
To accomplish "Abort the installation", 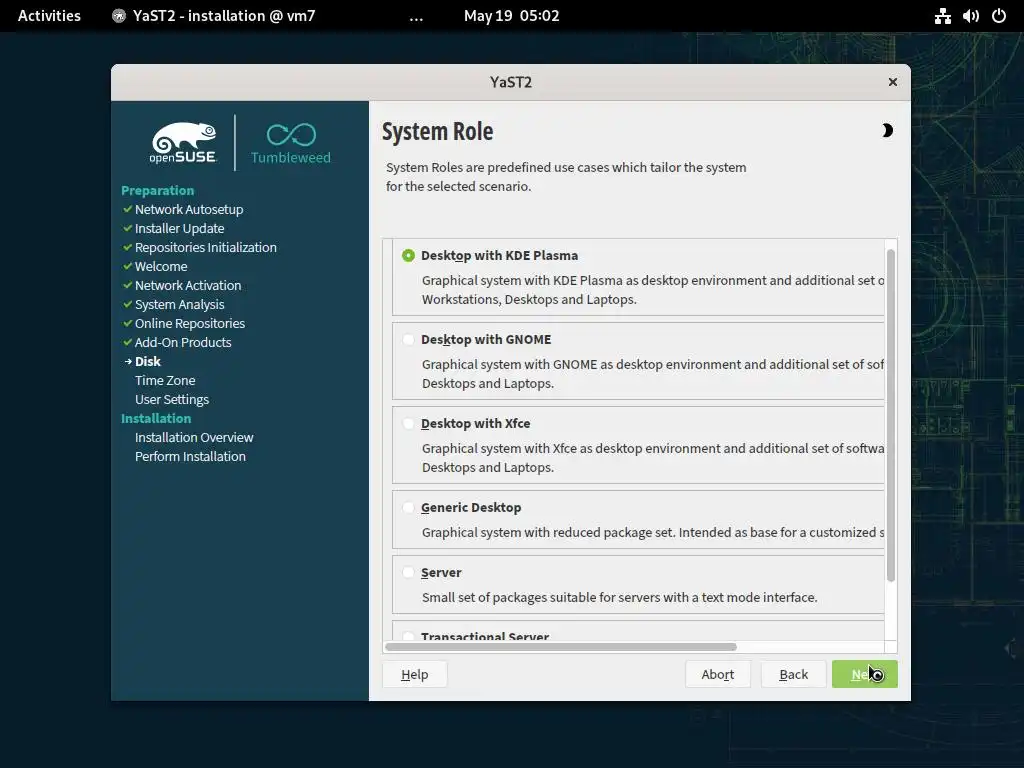I will [718, 675].
